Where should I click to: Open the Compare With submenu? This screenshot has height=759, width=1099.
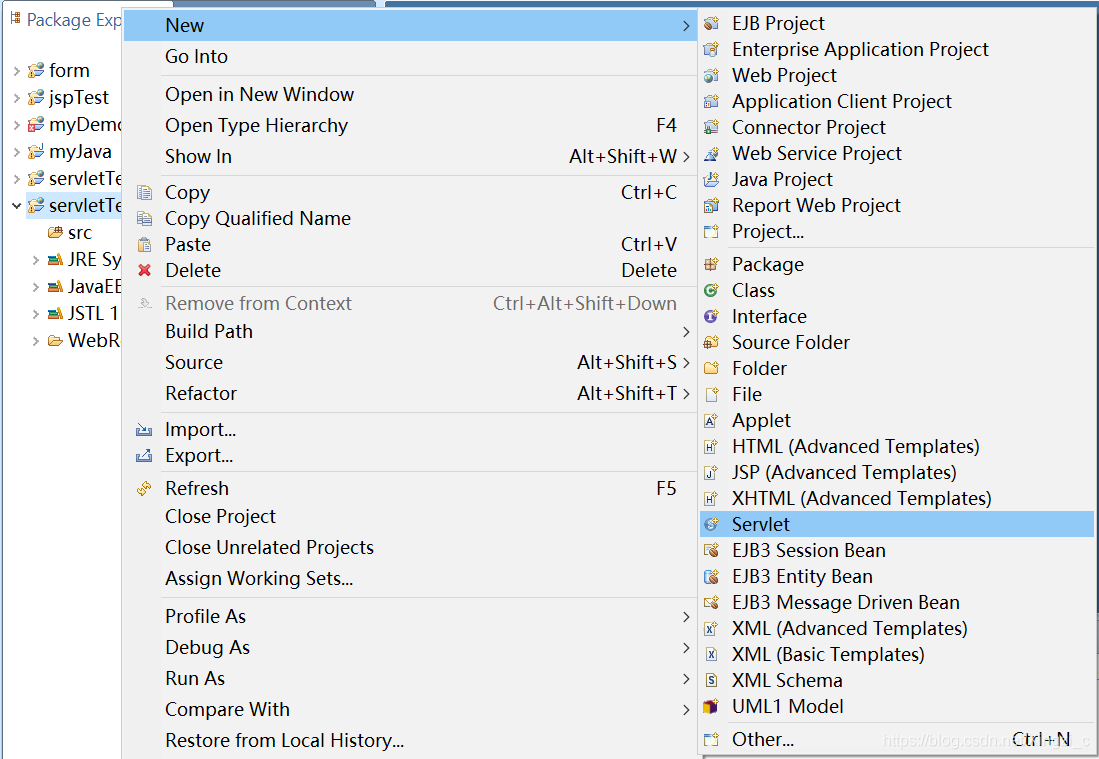coord(410,709)
